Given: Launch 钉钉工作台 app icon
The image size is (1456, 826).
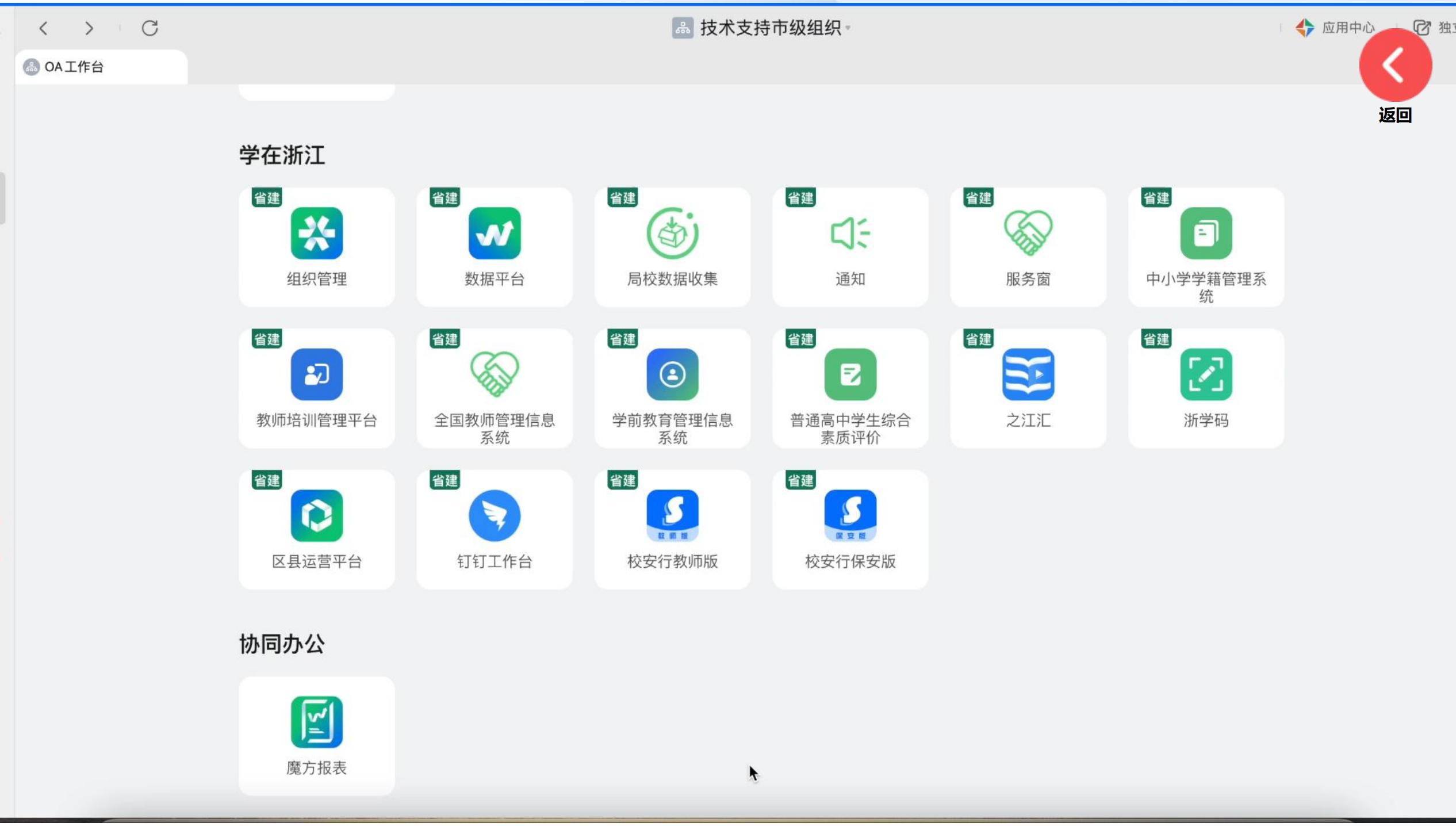Looking at the screenshot, I should [495, 516].
